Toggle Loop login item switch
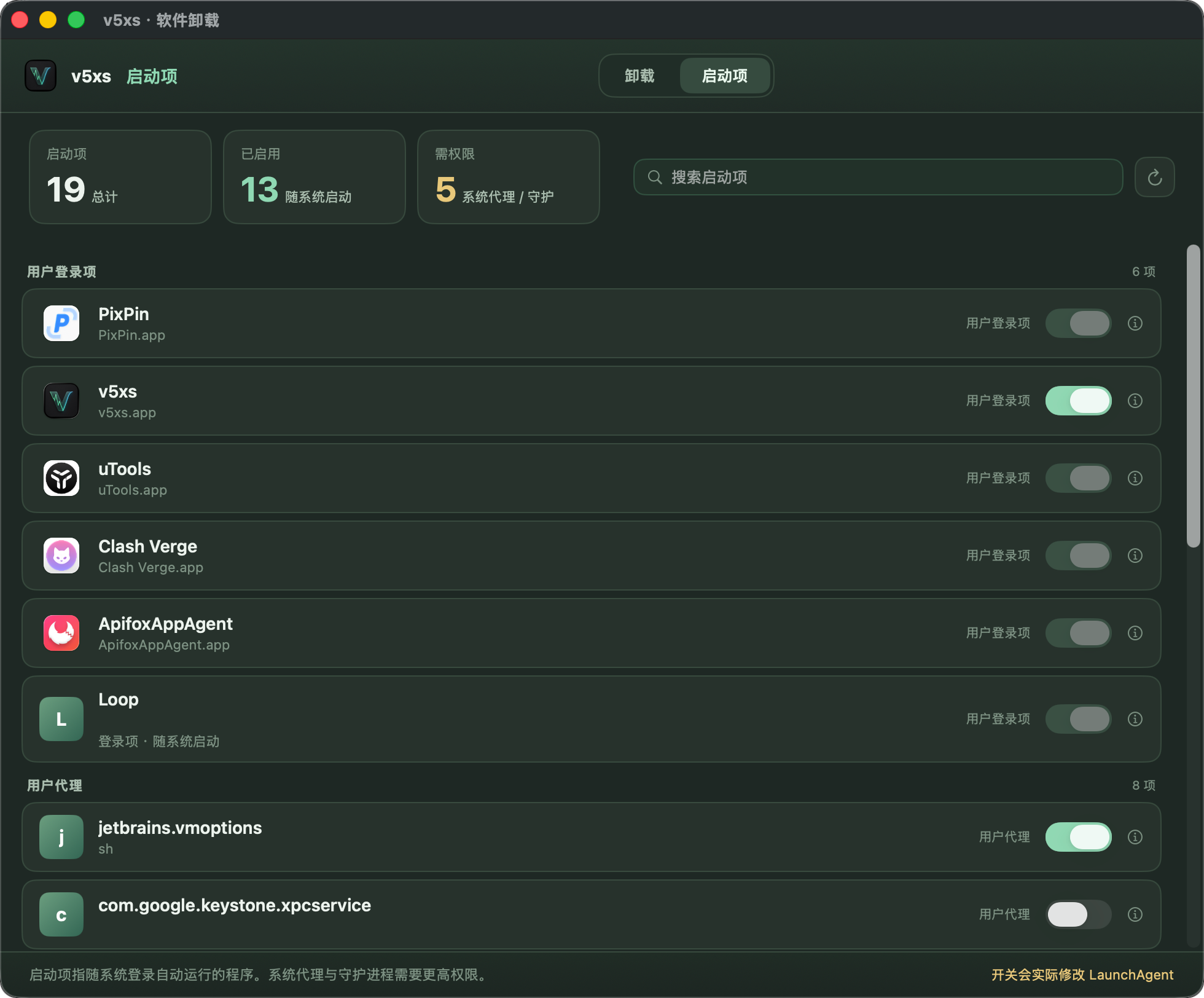The width and height of the screenshot is (1204, 998). tap(1079, 719)
